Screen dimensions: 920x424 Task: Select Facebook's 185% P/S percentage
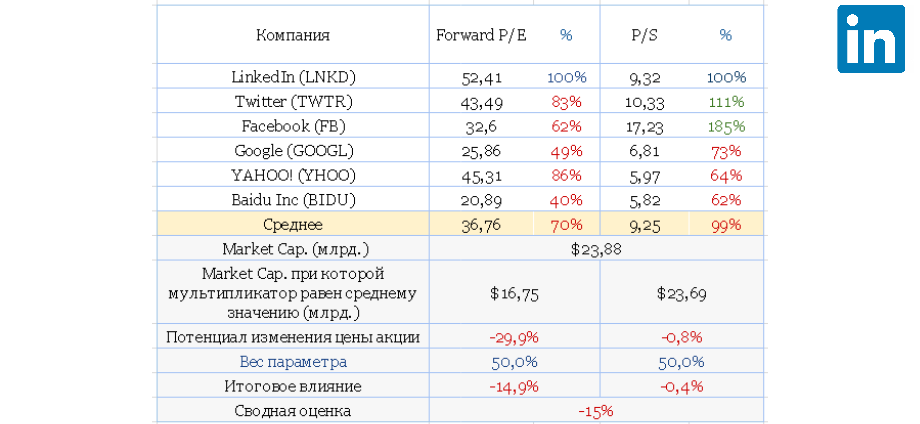726,126
